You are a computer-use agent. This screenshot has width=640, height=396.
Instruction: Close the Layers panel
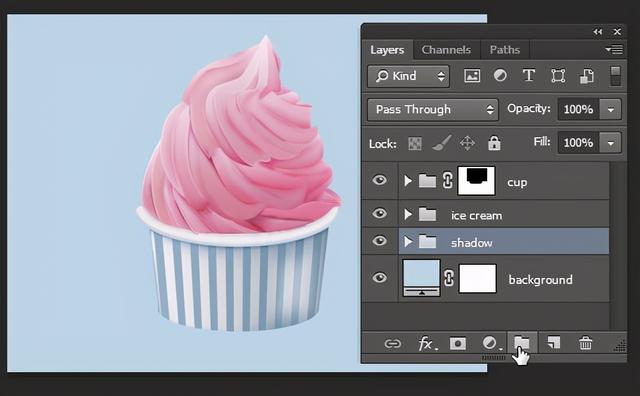pyautogui.click(x=617, y=31)
